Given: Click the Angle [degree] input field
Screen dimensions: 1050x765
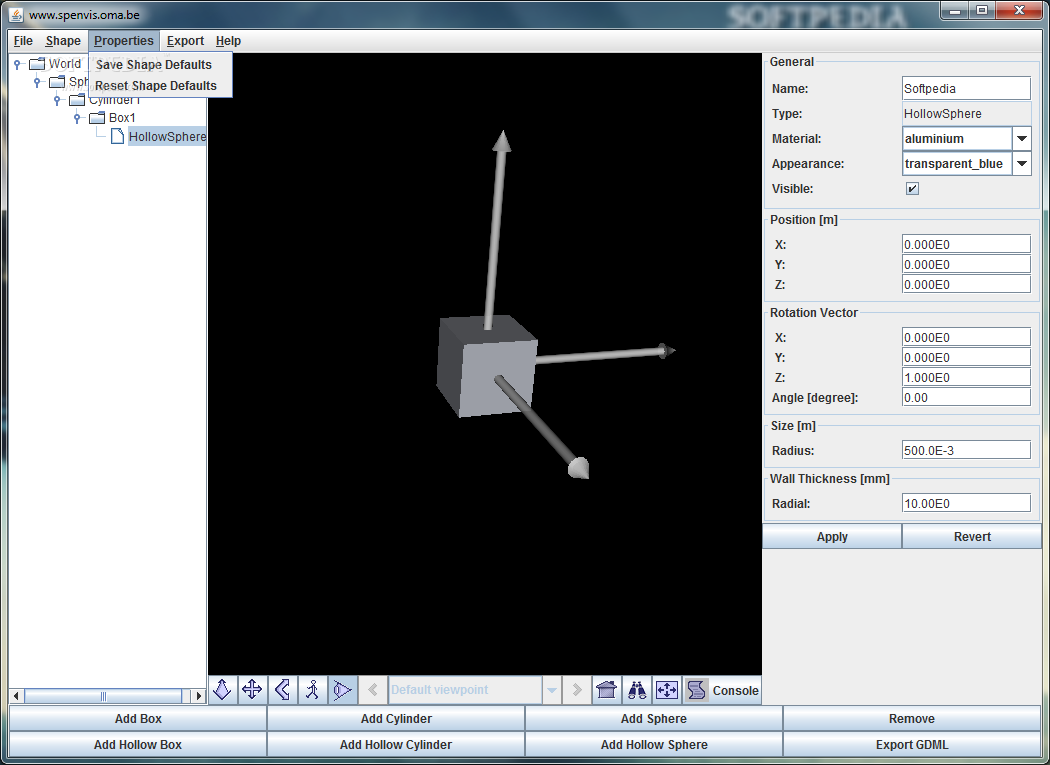Looking at the screenshot, I should 966,398.
